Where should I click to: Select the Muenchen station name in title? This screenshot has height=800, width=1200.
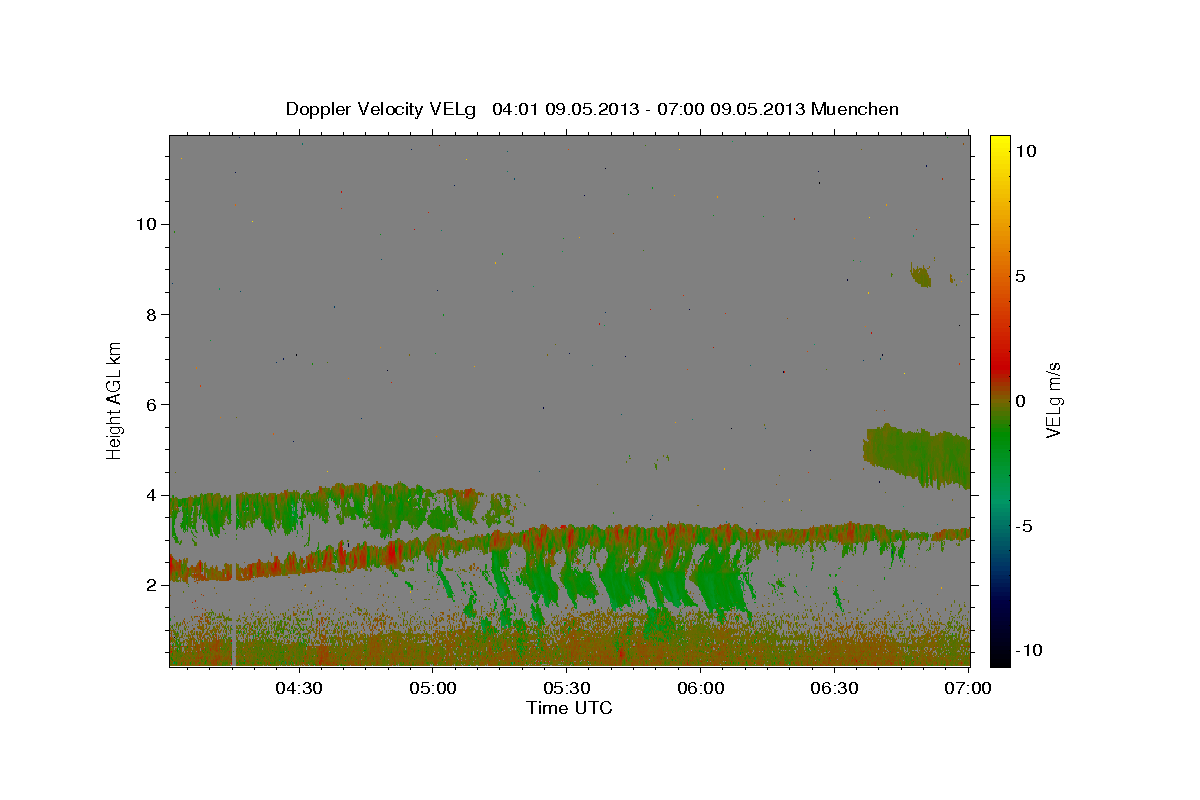pos(855,109)
